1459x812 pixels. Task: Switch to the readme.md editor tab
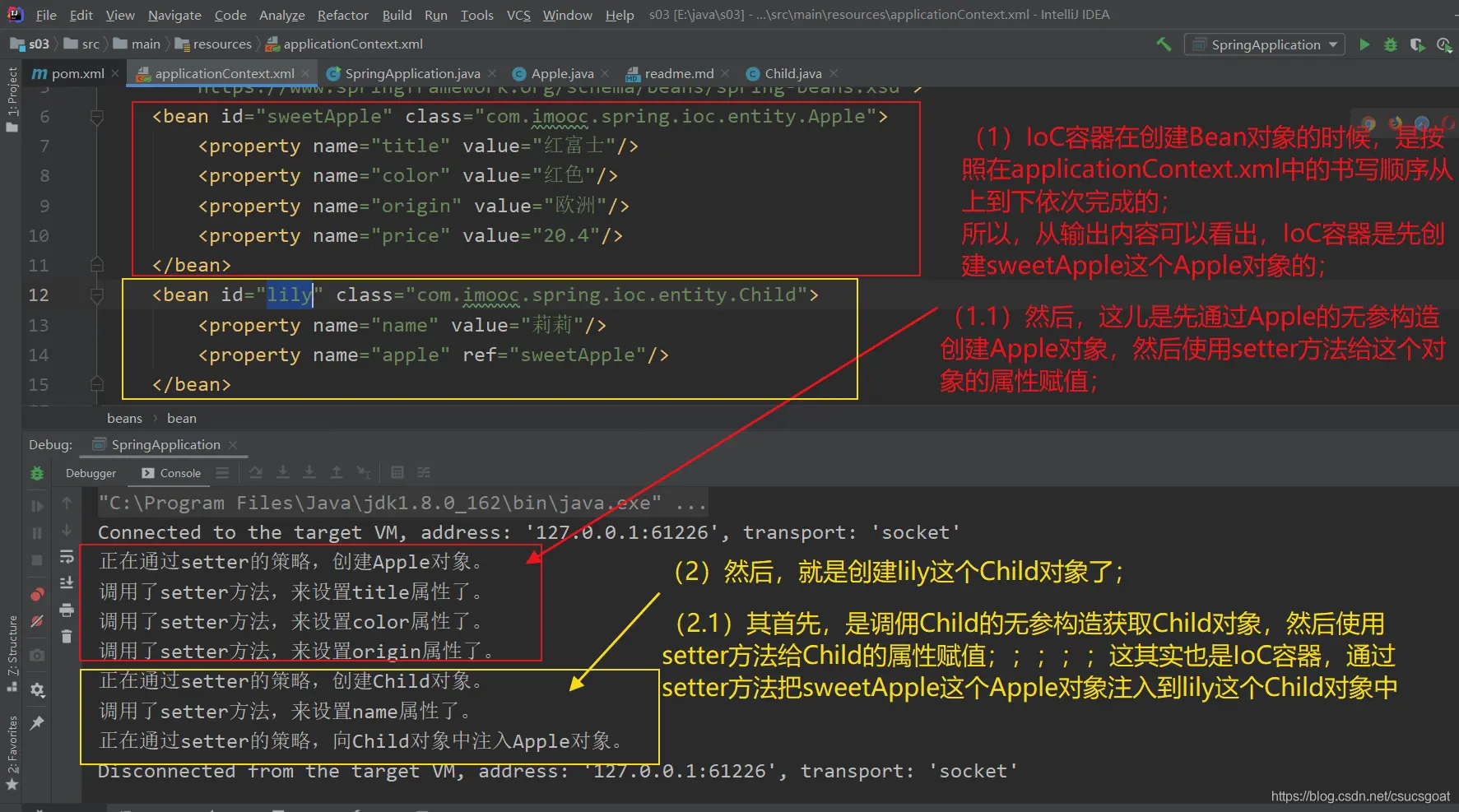click(x=679, y=73)
